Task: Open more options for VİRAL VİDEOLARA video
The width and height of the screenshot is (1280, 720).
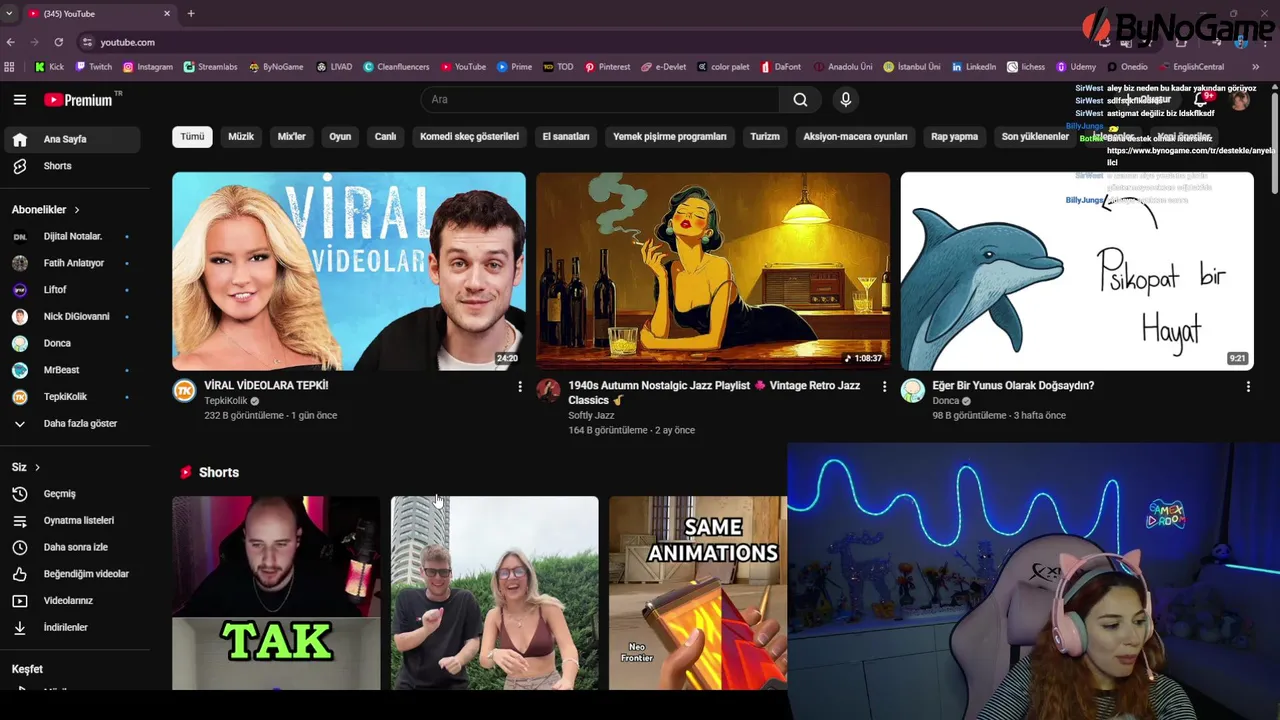Action: click(519, 386)
